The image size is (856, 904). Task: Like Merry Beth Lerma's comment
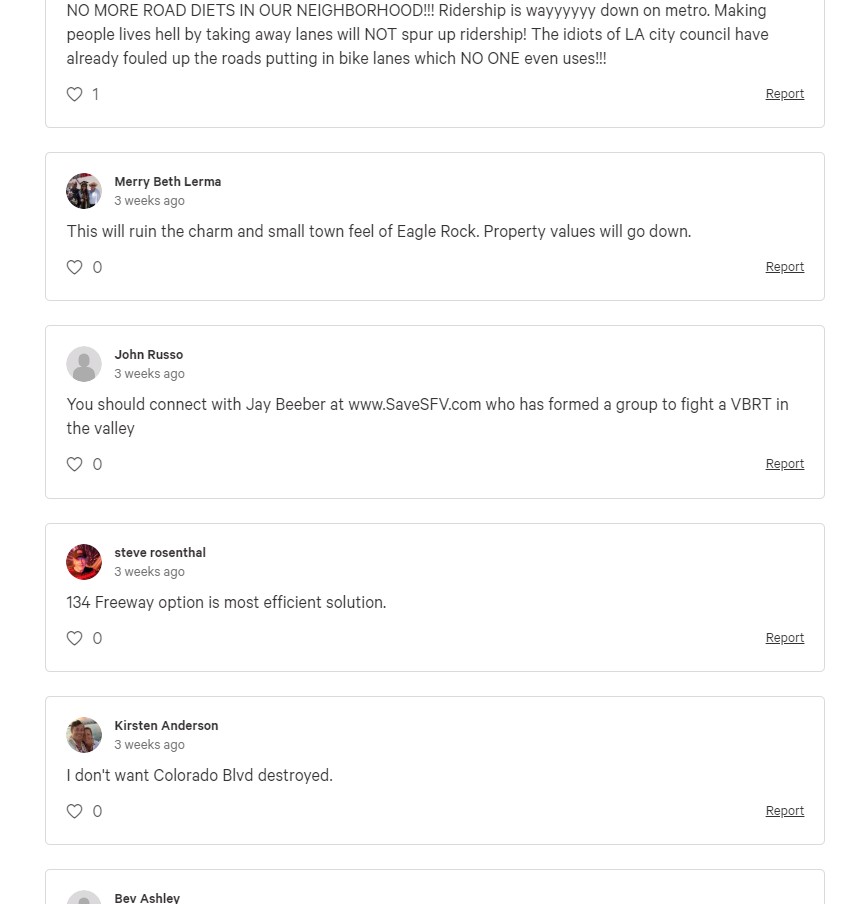[75, 267]
